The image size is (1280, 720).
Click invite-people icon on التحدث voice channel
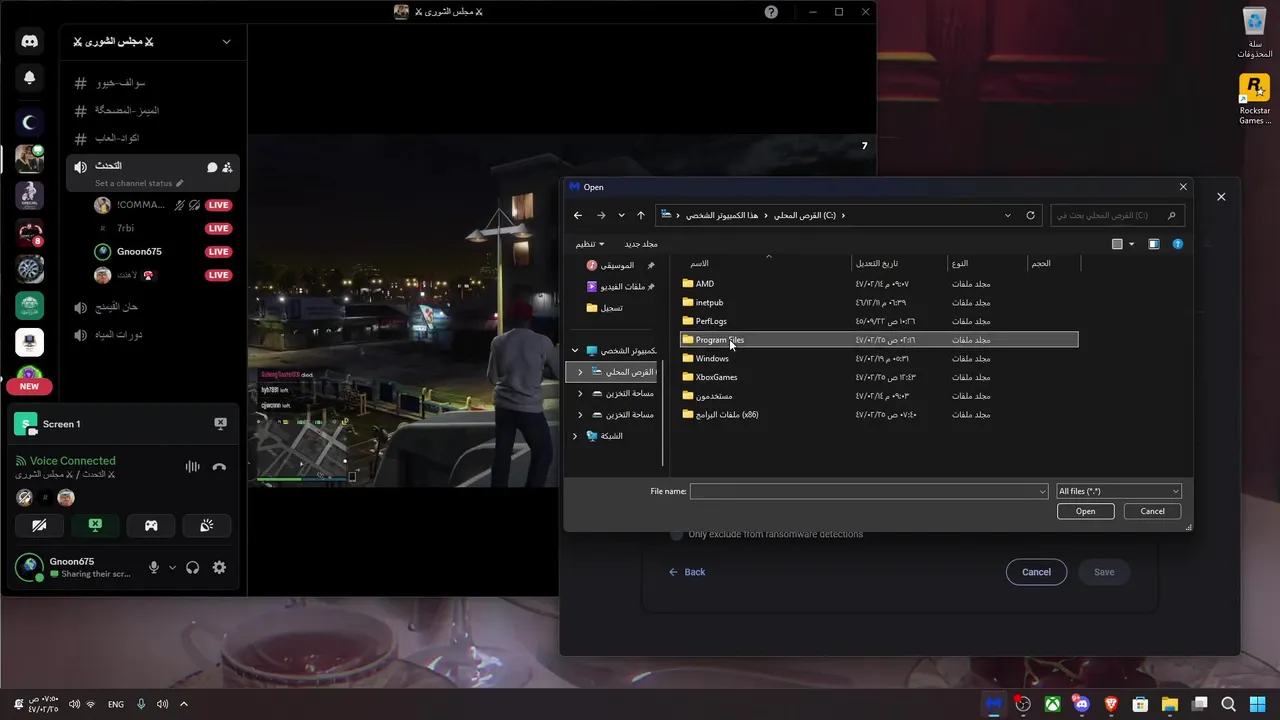pos(227,167)
